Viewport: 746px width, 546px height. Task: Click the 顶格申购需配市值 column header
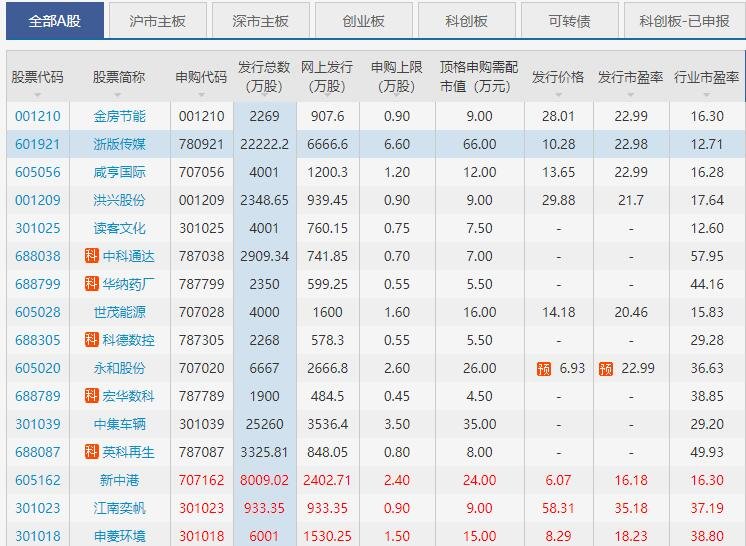click(479, 77)
